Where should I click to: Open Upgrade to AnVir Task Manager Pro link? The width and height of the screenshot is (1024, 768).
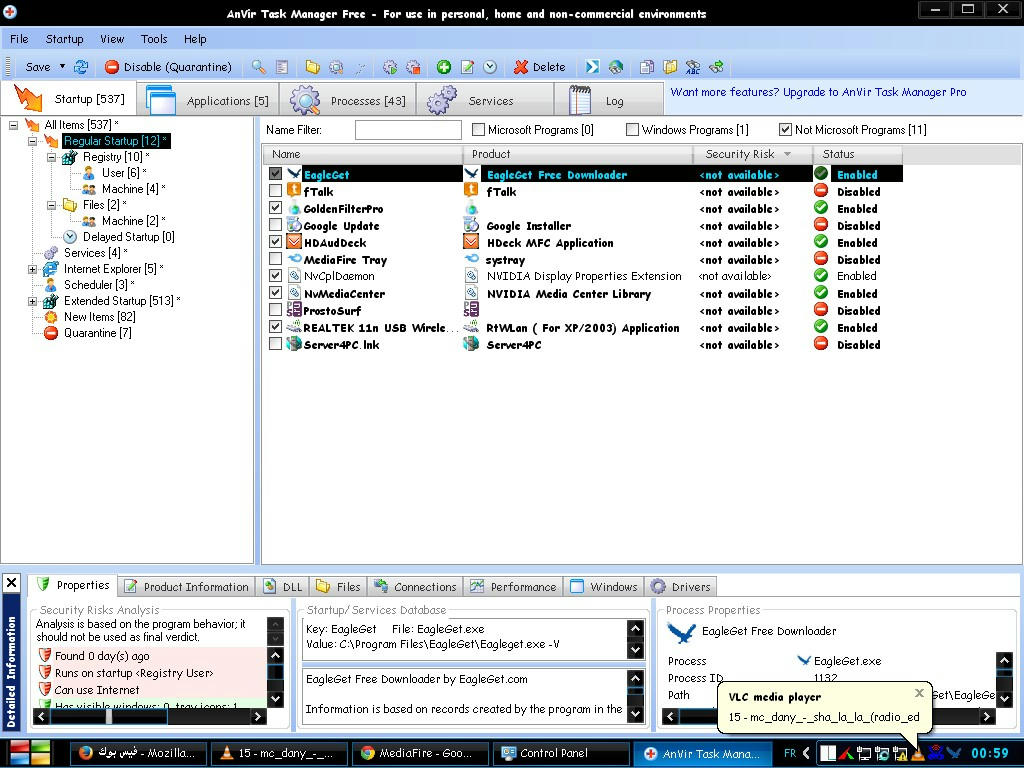click(818, 92)
